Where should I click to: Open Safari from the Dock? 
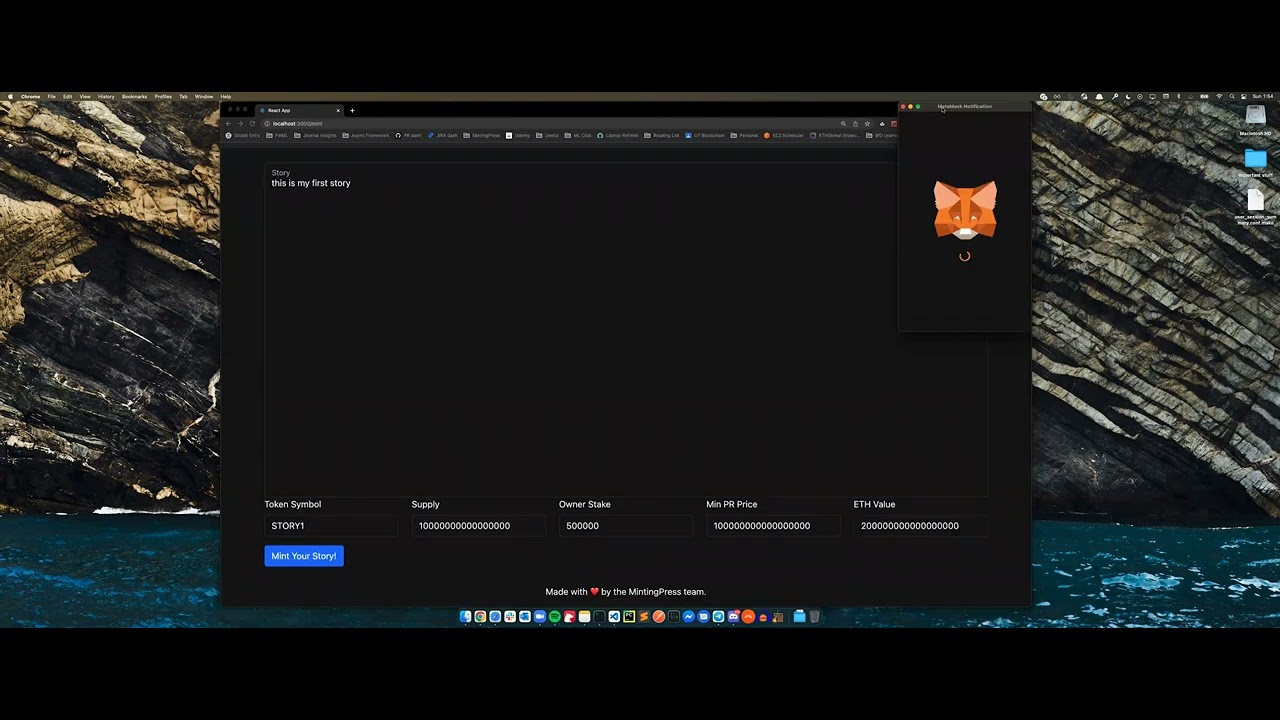click(495, 617)
